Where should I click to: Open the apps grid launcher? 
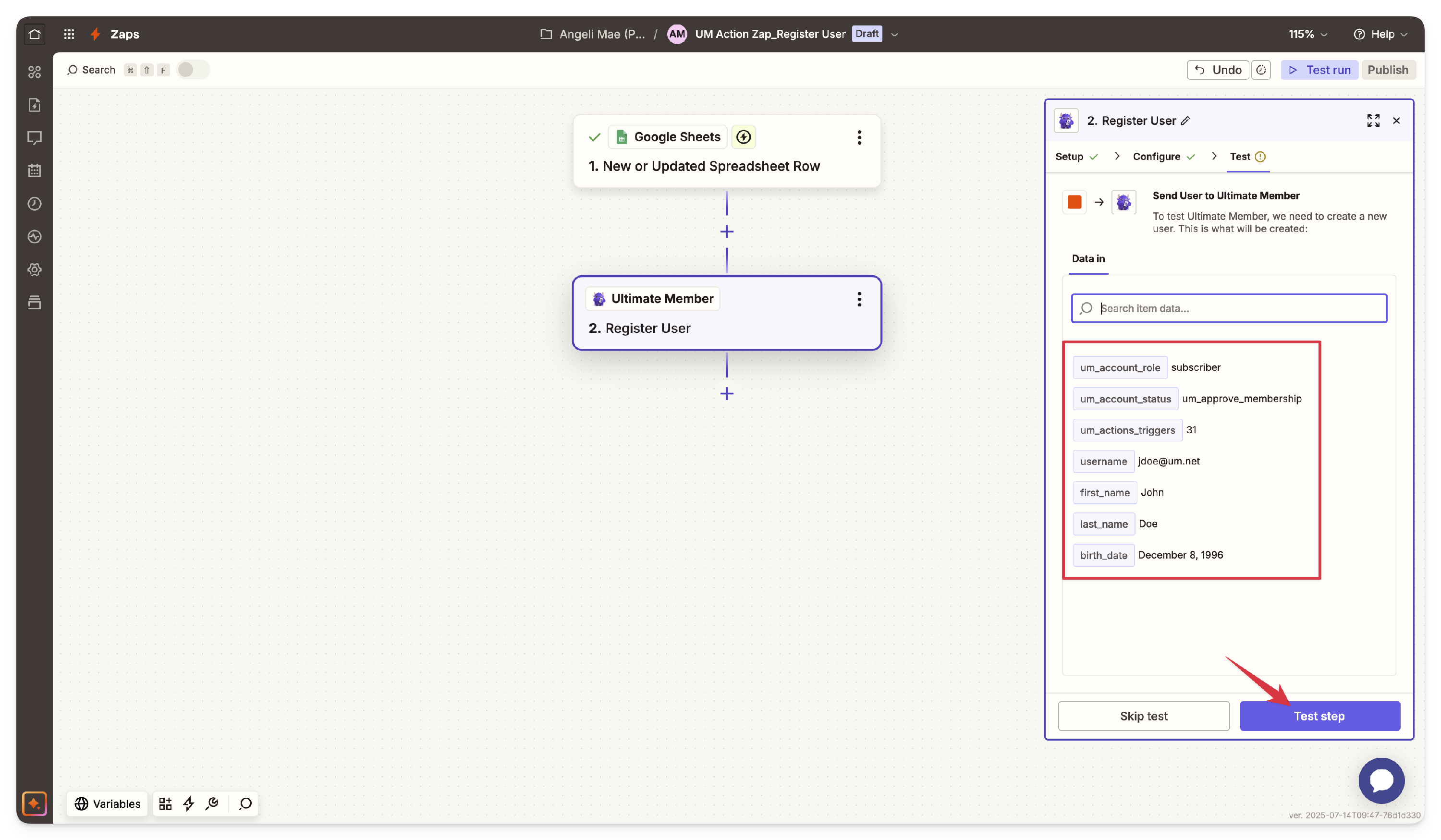69,34
